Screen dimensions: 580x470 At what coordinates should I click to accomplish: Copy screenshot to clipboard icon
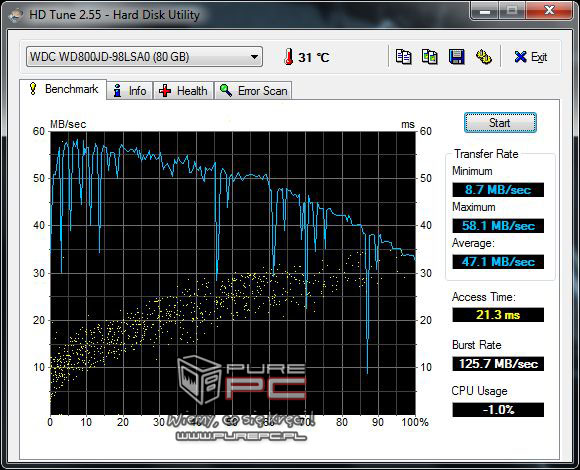pos(430,57)
